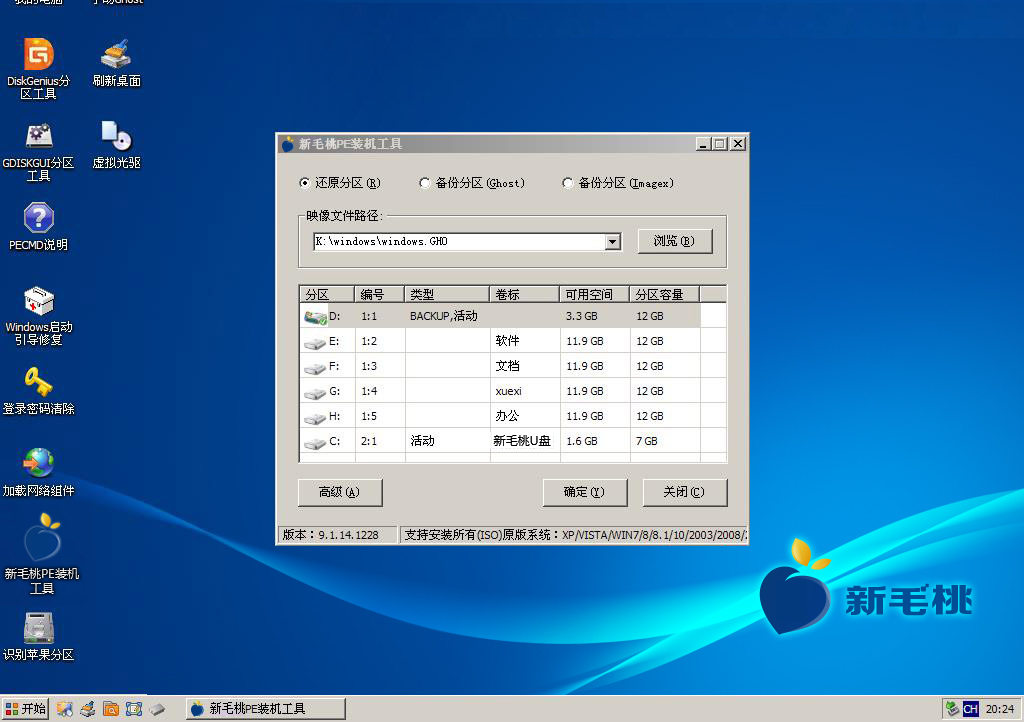Launch the 刷新桌面 desktop shortcut
Viewport: 1024px width, 722px height.
(116, 63)
